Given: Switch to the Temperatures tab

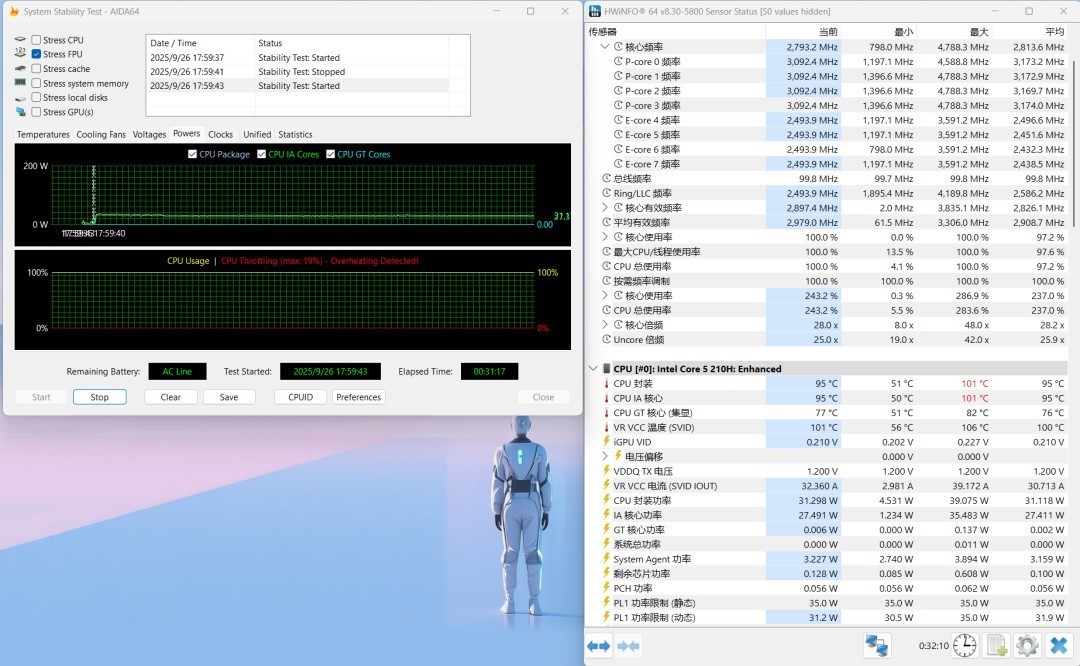Looking at the screenshot, I should pos(43,134).
